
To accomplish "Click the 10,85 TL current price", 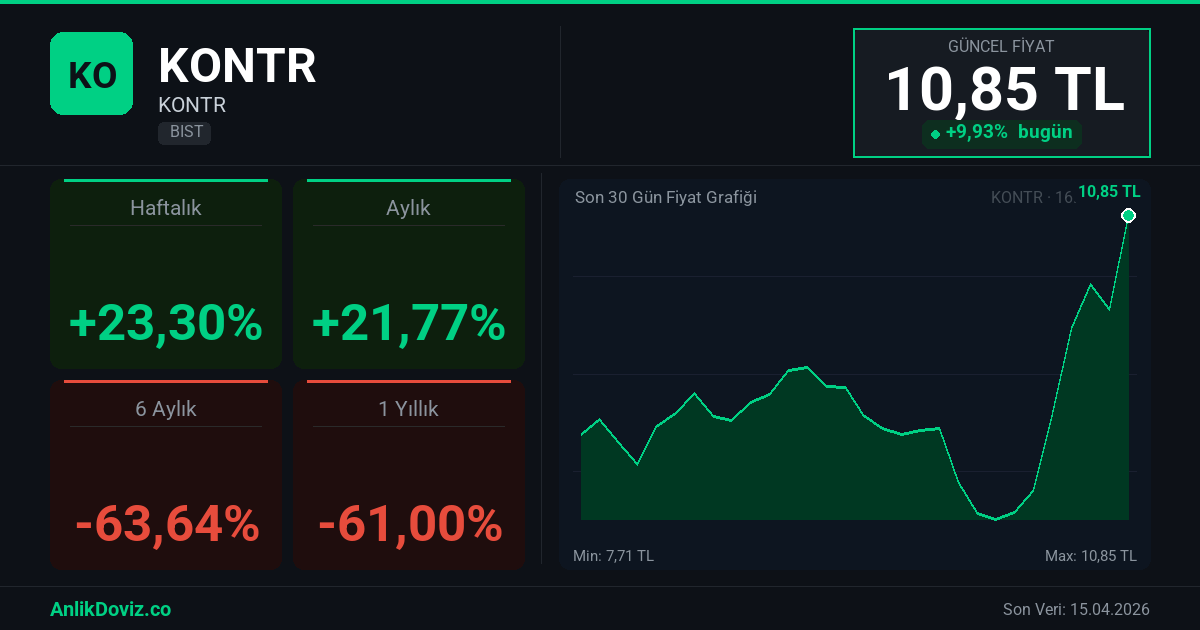I will point(1004,88).
